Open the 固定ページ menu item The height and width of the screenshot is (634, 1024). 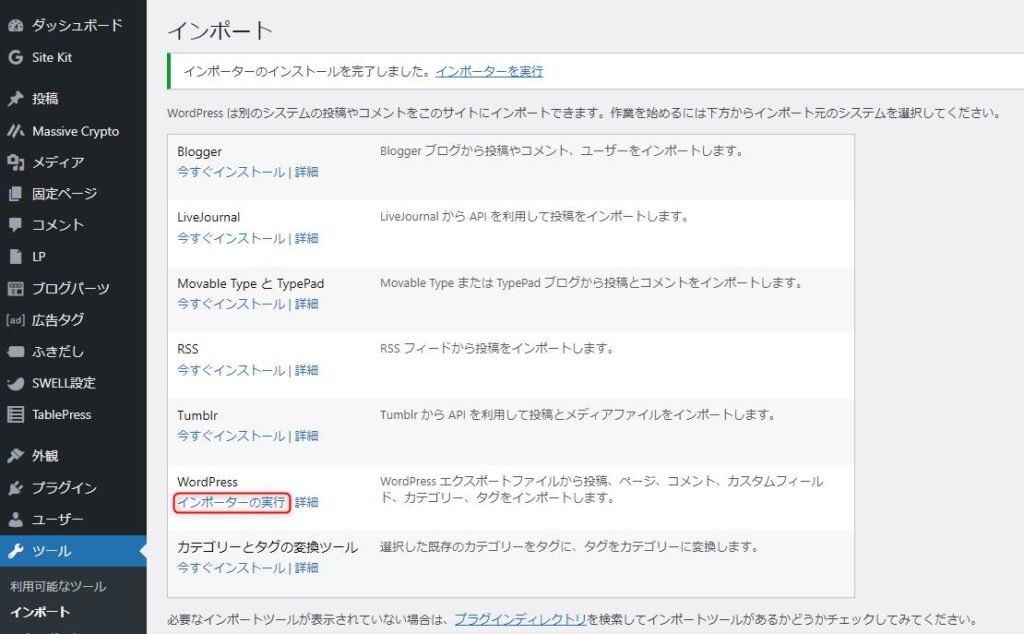[64, 194]
